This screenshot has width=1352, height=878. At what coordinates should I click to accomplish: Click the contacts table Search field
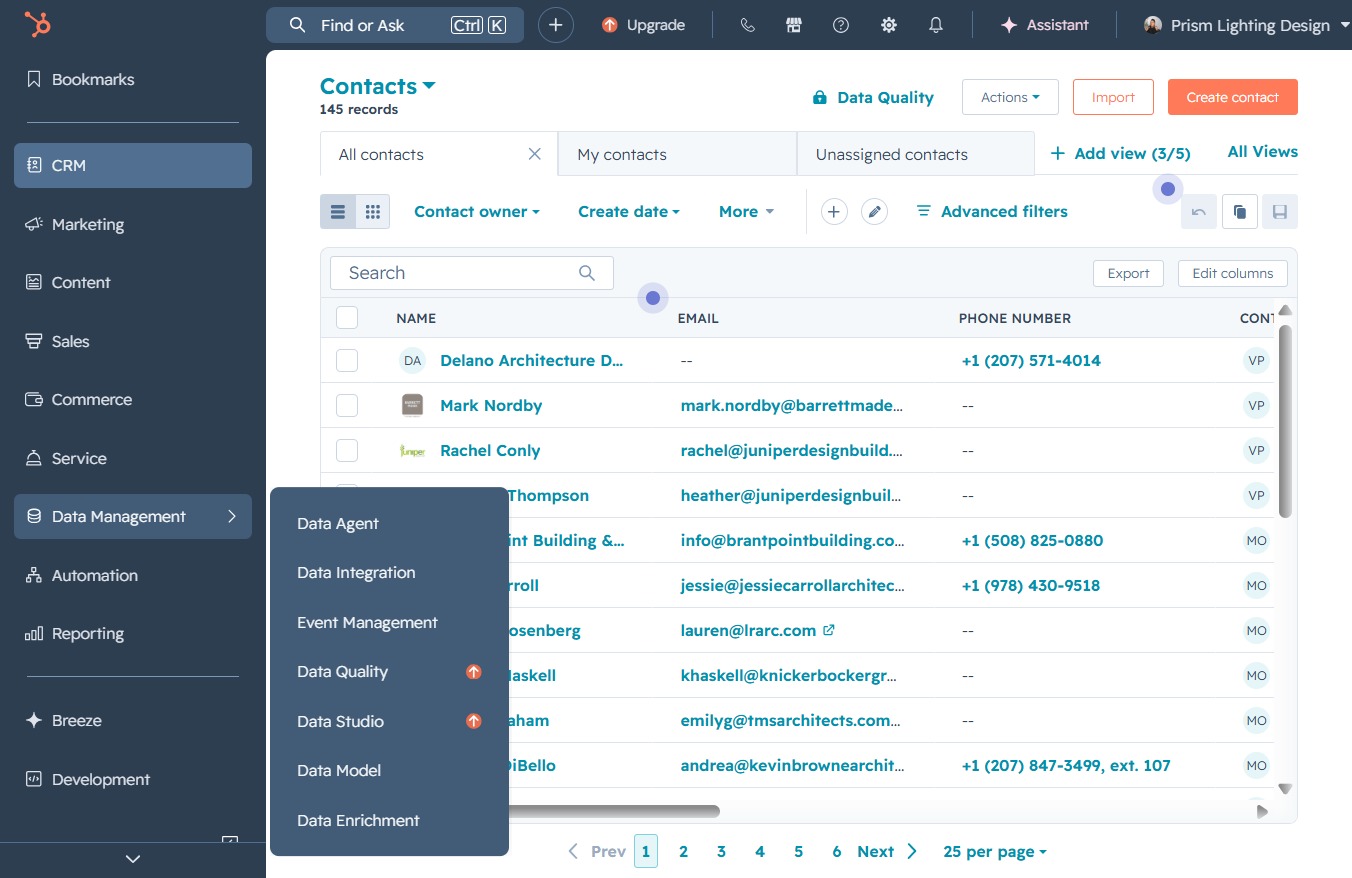[x=471, y=273]
